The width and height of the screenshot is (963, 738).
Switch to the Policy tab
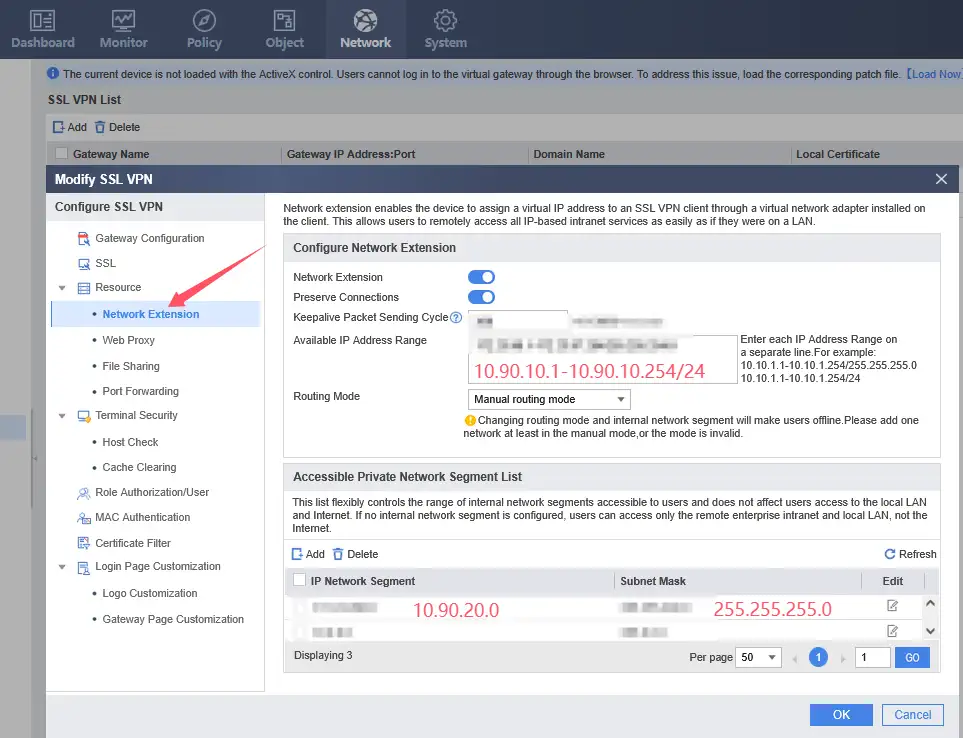204,28
